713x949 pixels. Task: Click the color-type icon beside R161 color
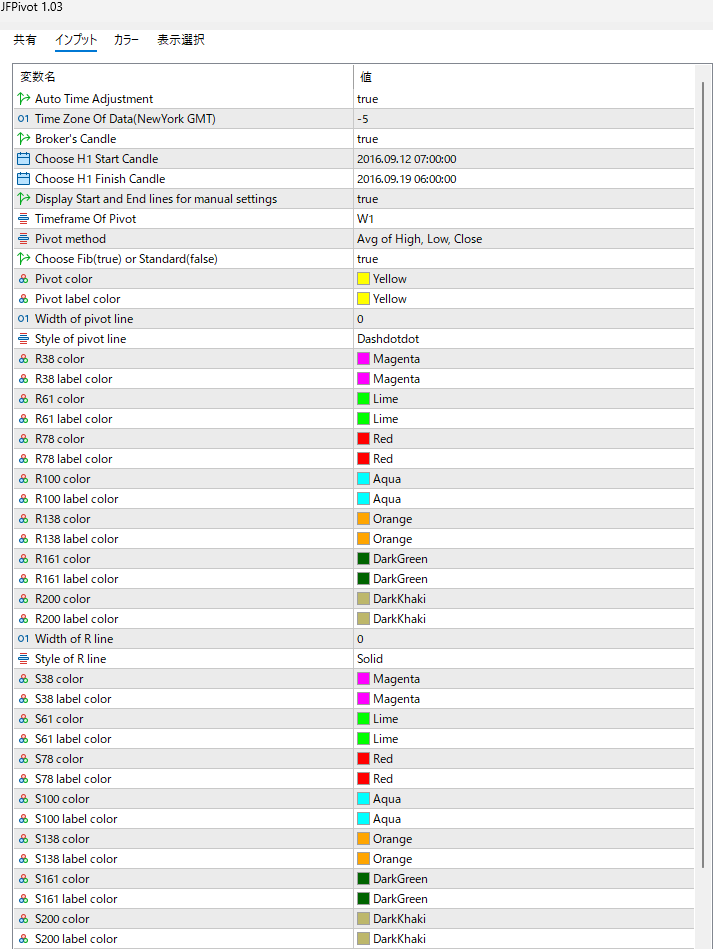(x=24, y=558)
